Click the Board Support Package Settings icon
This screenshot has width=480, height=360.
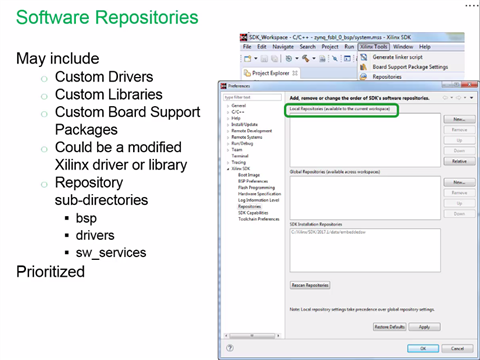point(364,67)
